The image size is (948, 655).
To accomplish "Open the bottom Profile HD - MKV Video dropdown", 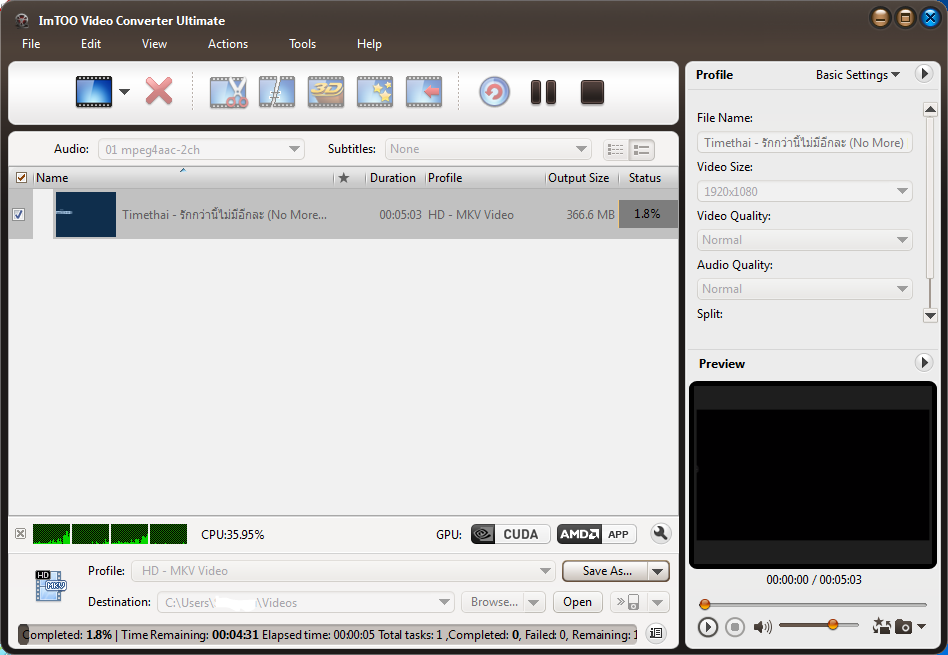I will click(343, 571).
